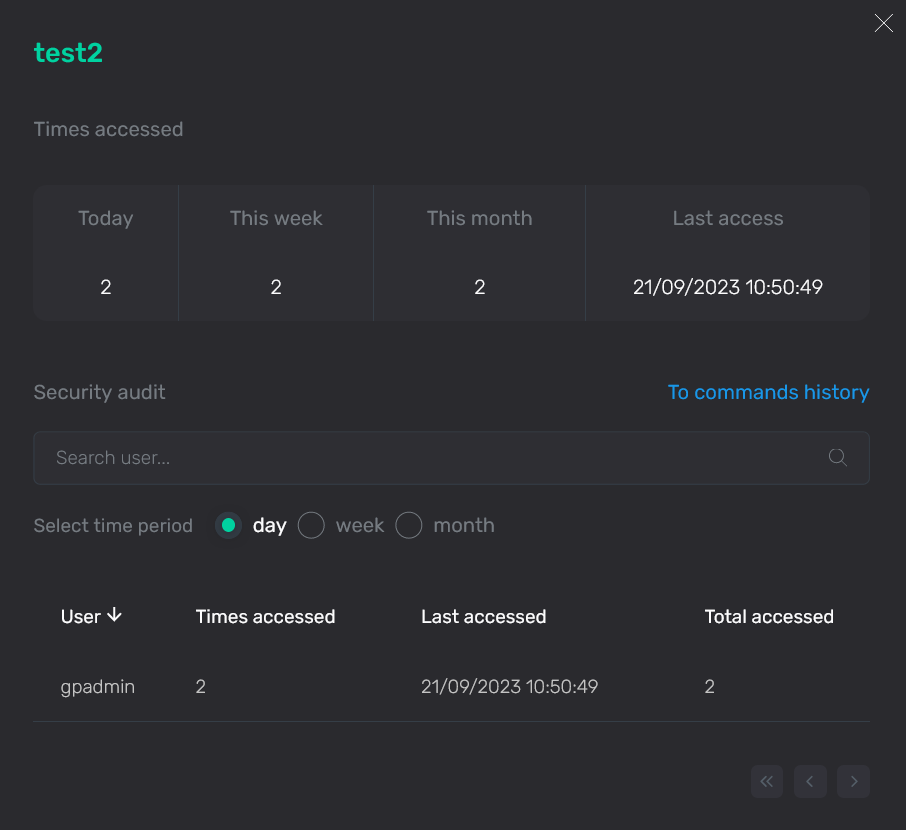Sort table by Times accessed column

265,616
